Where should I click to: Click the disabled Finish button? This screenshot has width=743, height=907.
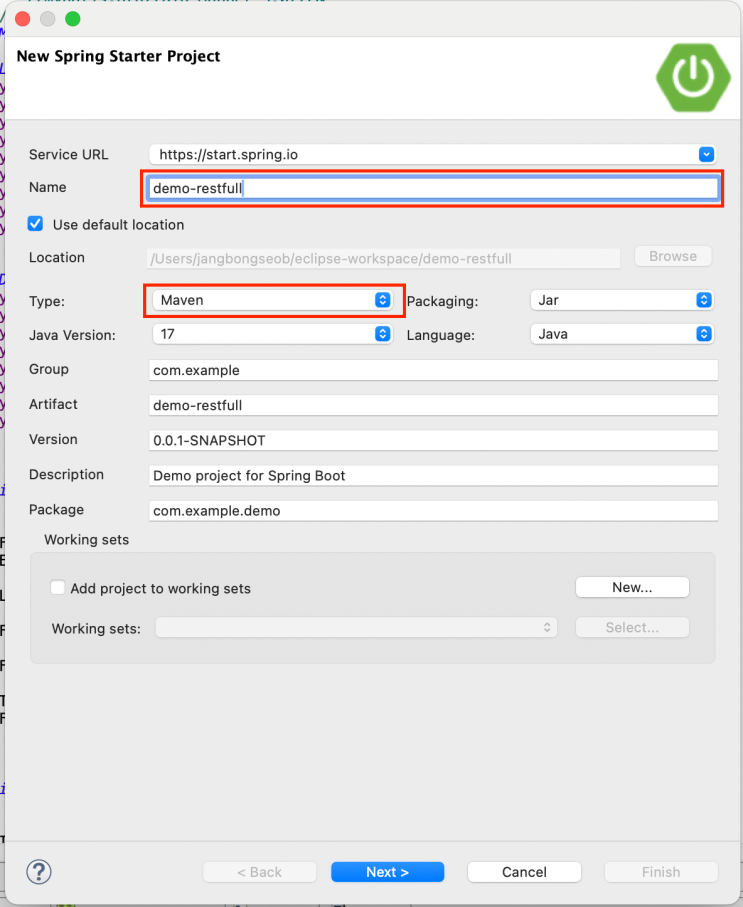[661, 872]
